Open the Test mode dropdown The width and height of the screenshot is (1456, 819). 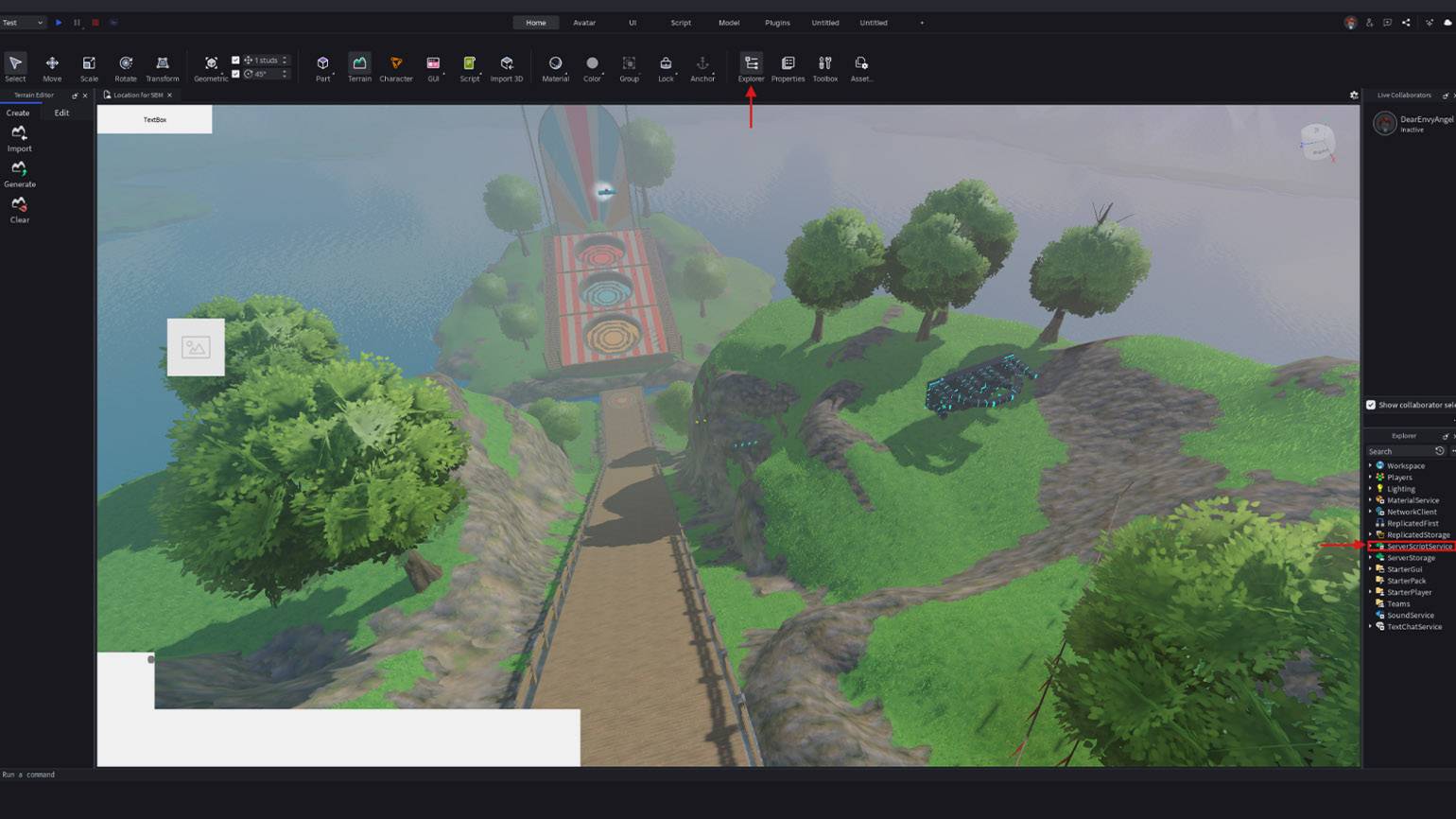tap(24, 23)
